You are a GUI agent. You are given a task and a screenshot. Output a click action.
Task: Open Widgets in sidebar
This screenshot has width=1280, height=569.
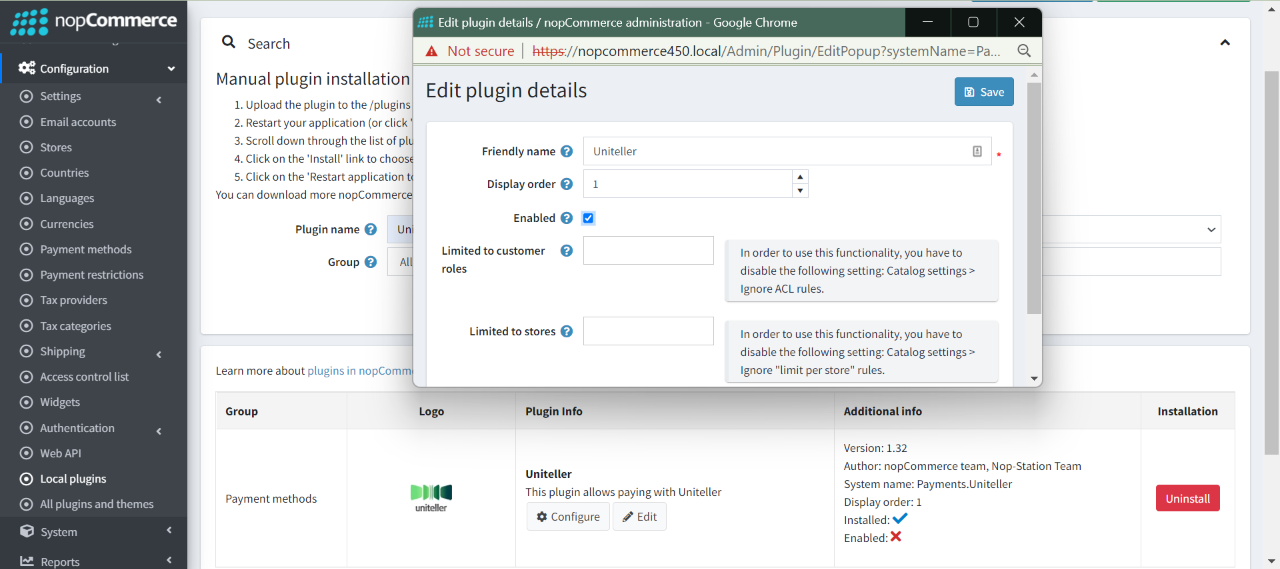point(60,403)
